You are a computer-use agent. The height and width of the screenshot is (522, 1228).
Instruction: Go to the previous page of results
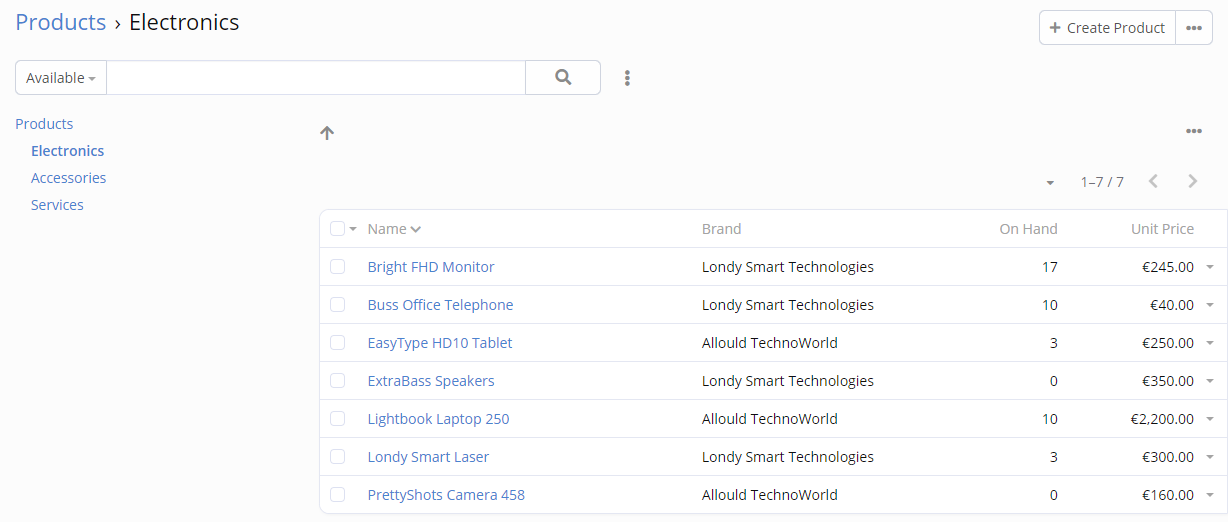[1153, 181]
